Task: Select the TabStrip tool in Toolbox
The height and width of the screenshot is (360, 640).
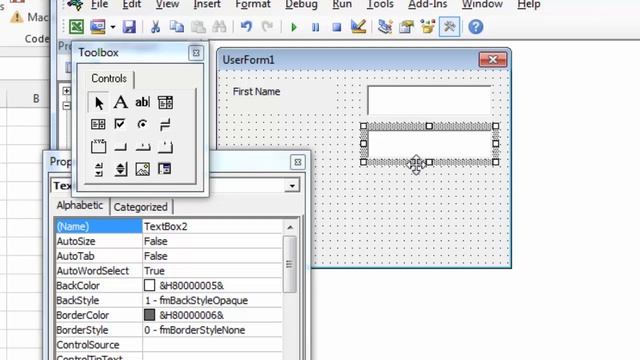Action: (143, 147)
